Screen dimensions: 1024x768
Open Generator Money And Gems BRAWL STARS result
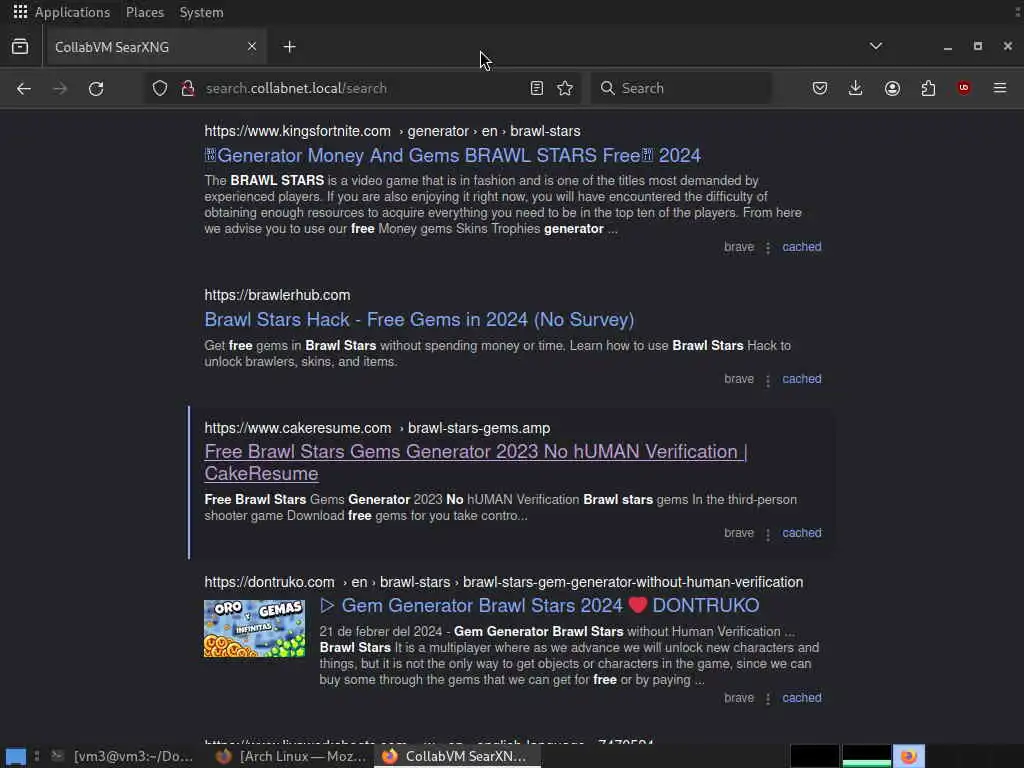click(453, 155)
